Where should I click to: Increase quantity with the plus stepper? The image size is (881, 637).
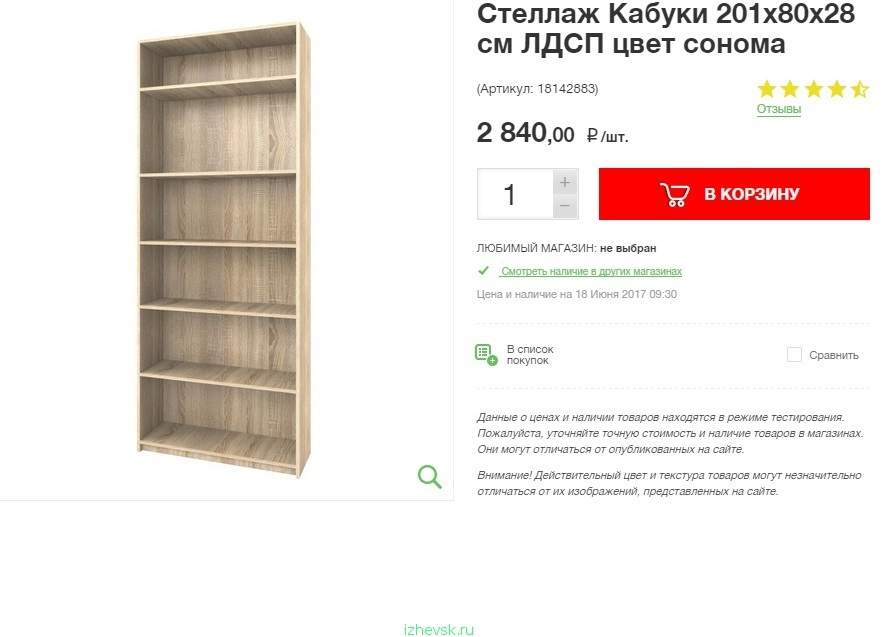point(565,182)
